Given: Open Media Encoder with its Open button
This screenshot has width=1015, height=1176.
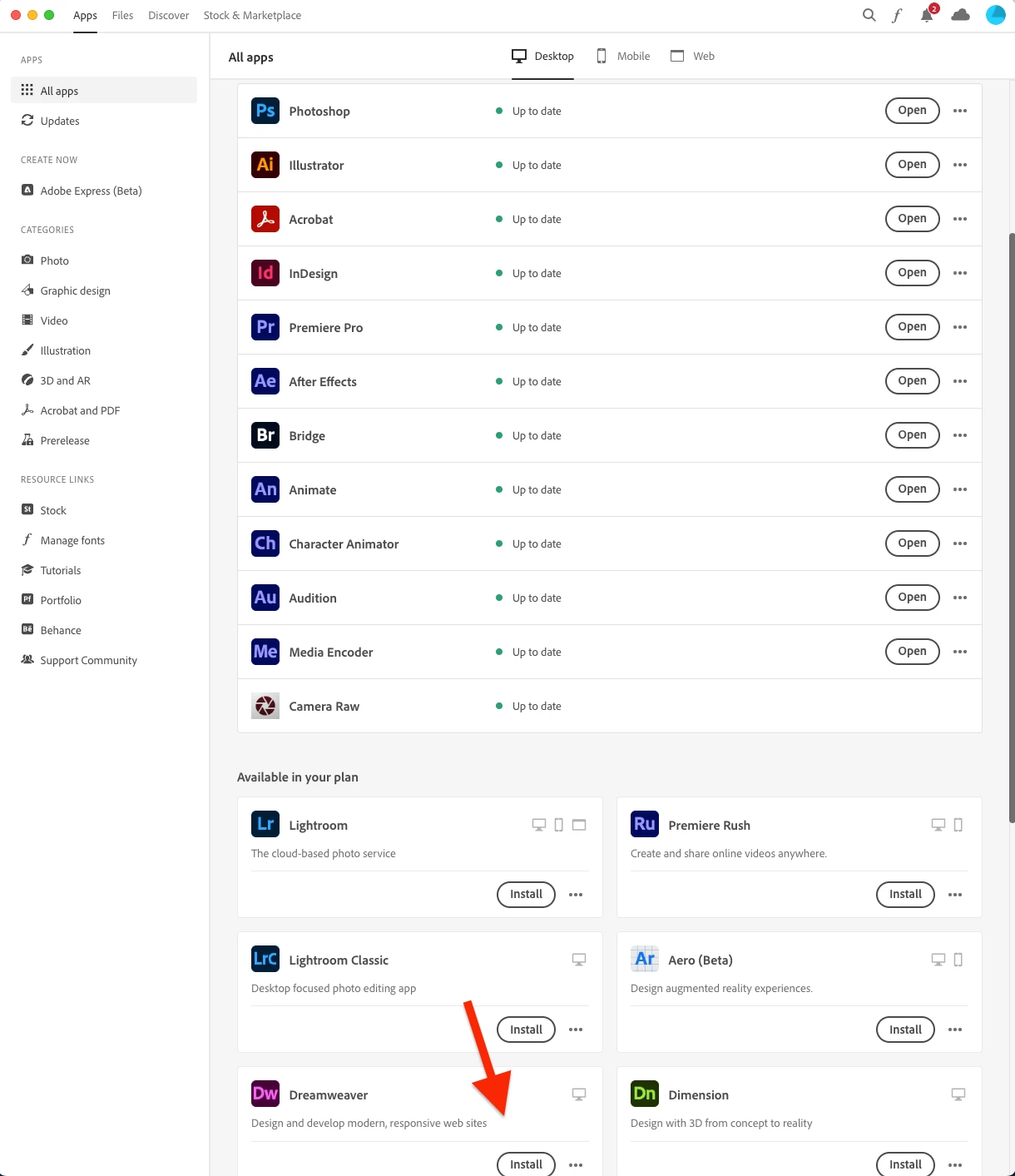Looking at the screenshot, I should (912, 652).
